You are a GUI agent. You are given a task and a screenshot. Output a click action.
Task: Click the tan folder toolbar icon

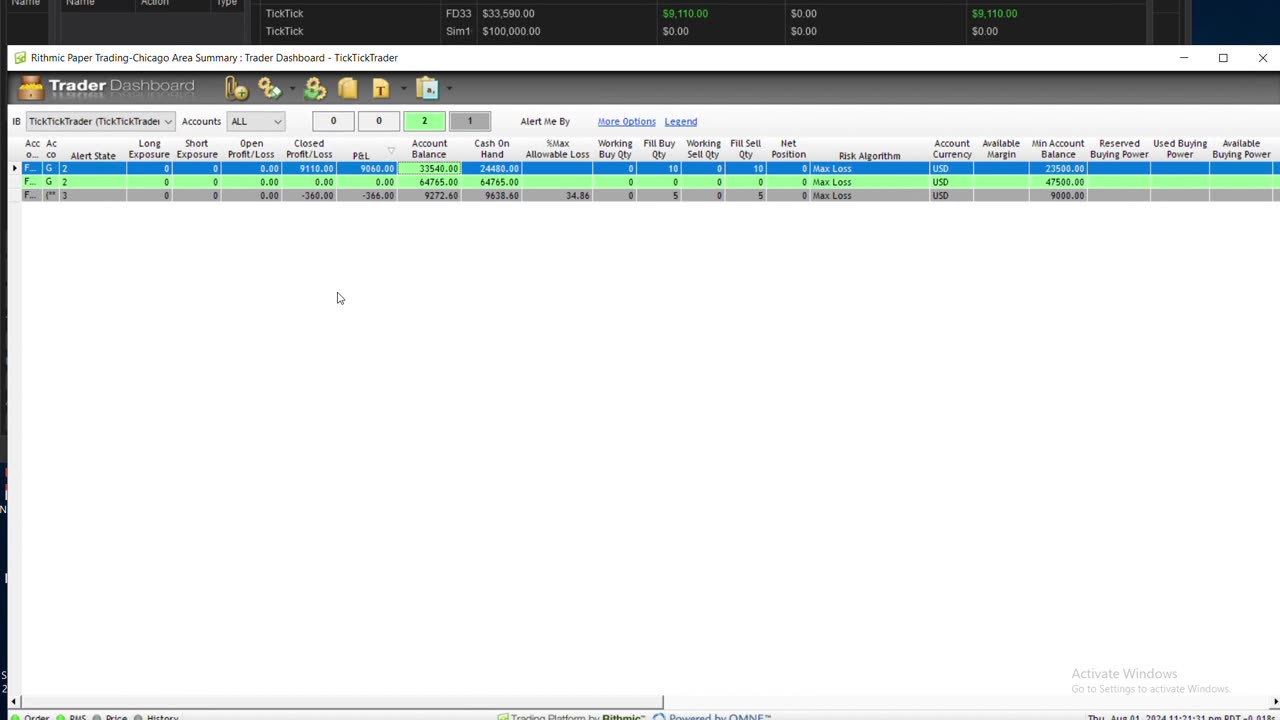(x=348, y=89)
